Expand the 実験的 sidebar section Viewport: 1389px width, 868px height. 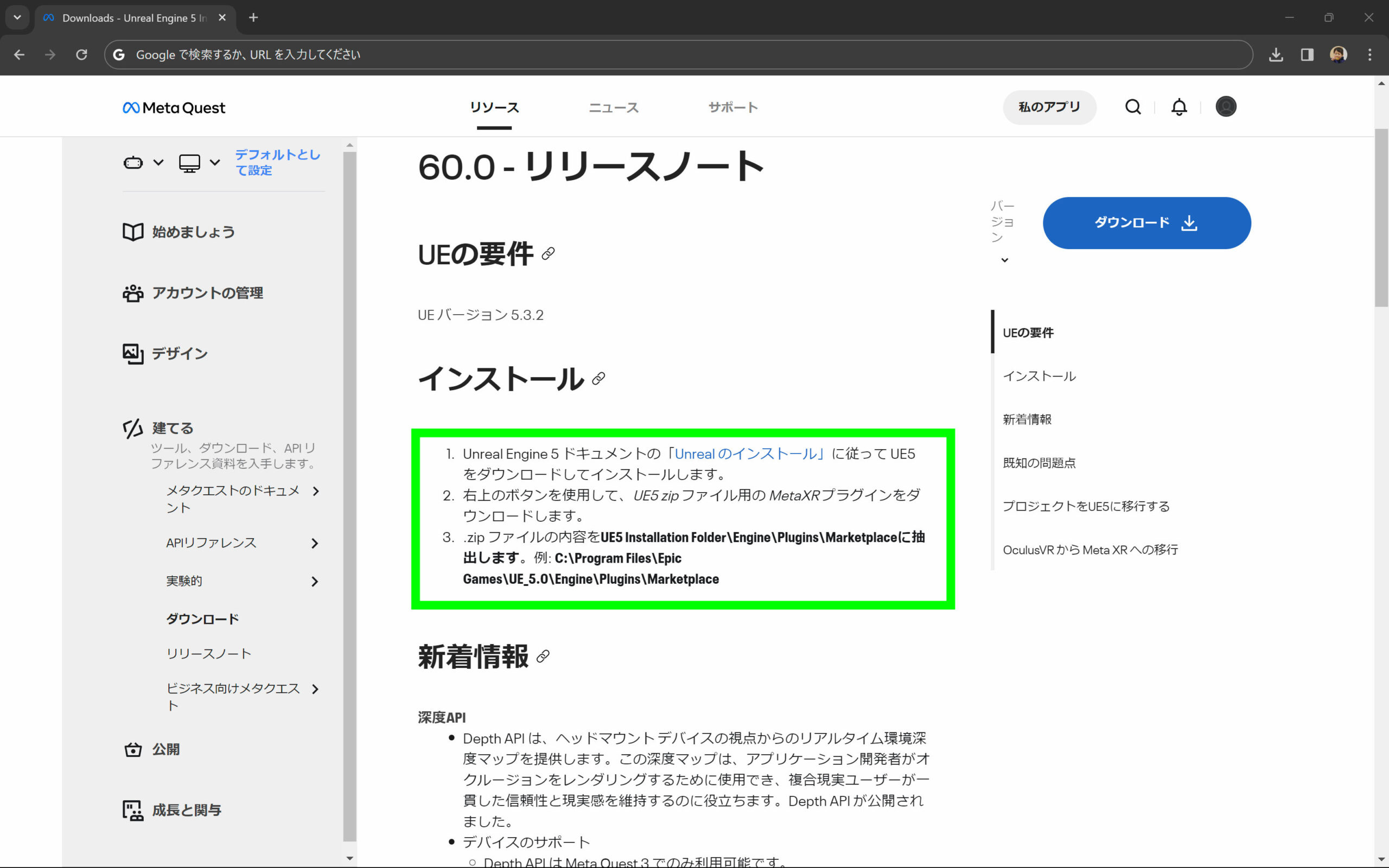click(x=314, y=582)
